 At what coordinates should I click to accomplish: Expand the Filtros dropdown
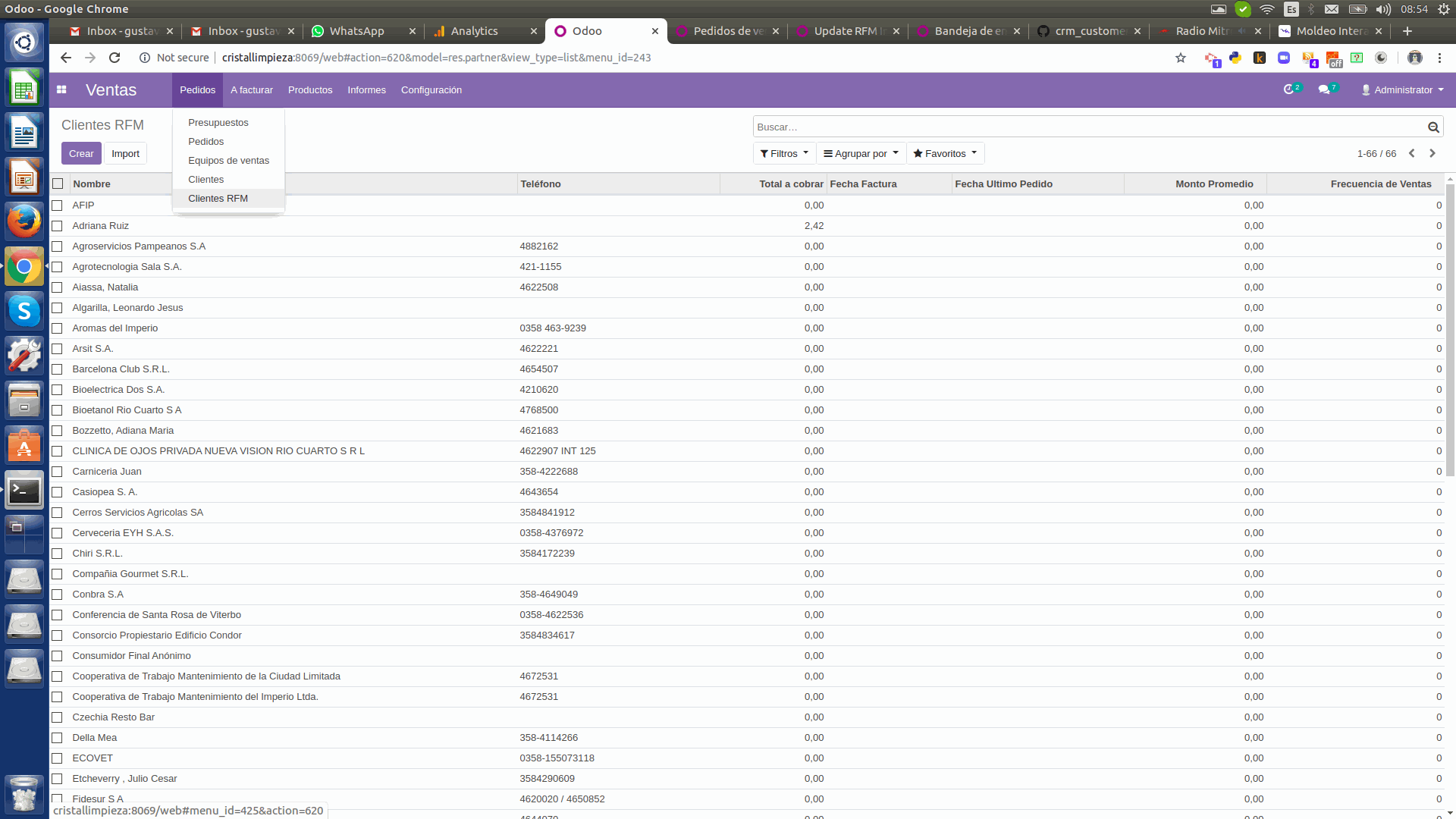click(x=784, y=153)
